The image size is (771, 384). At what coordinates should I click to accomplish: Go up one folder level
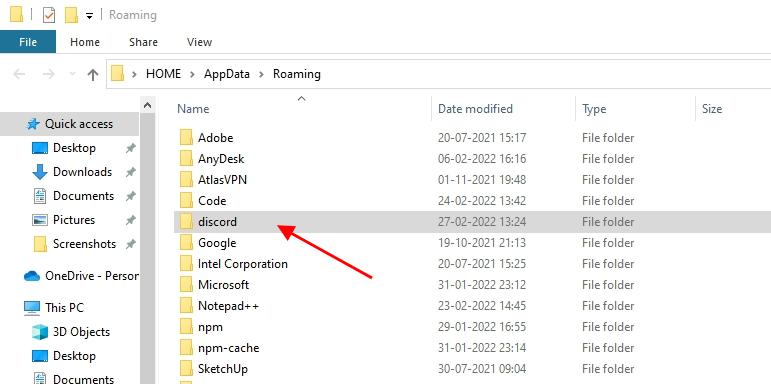coord(92,74)
